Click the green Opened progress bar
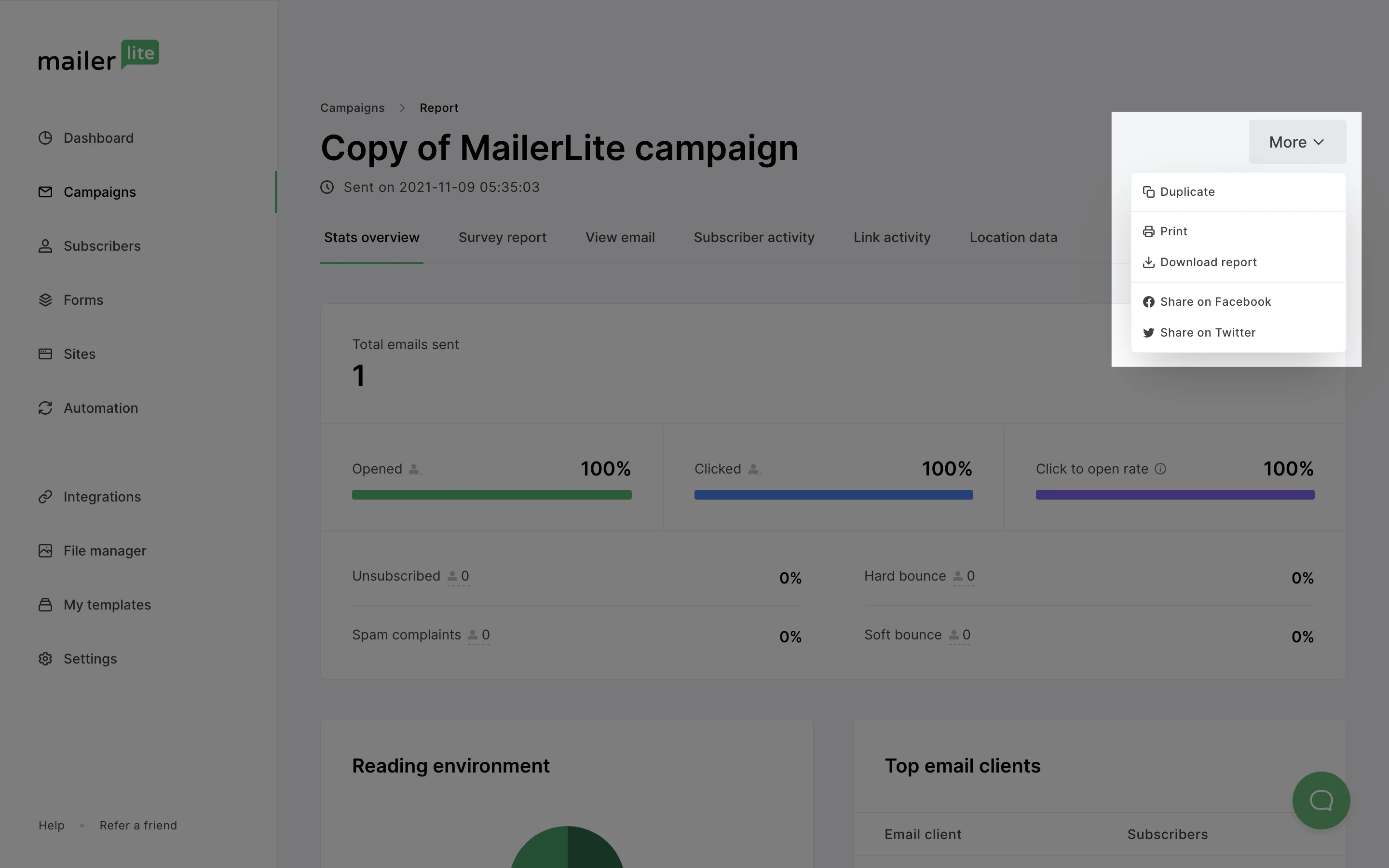This screenshot has height=868, width=1389. point(492,495)
